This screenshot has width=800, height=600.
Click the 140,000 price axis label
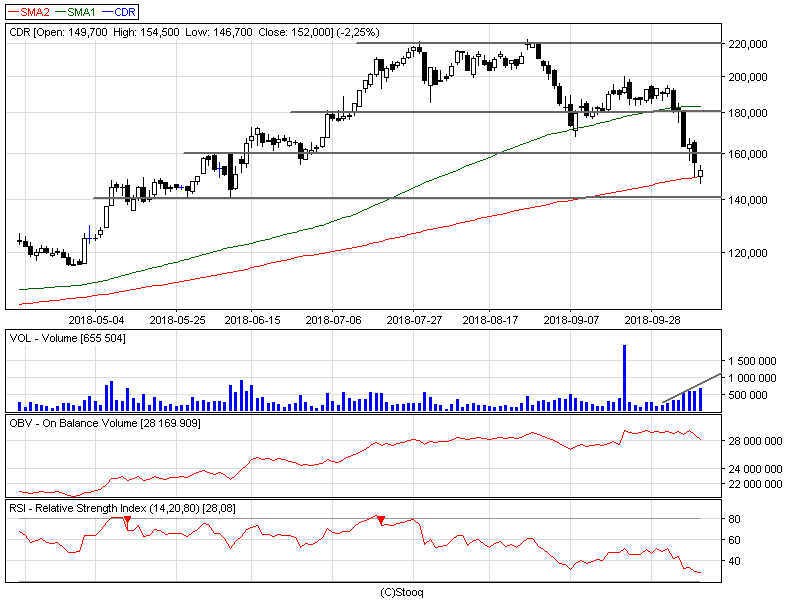(747, 200)
